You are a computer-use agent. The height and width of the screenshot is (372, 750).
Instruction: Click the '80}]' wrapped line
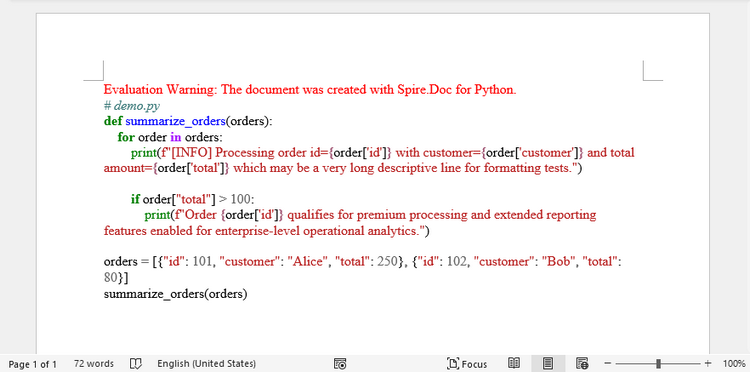[116, 278]
